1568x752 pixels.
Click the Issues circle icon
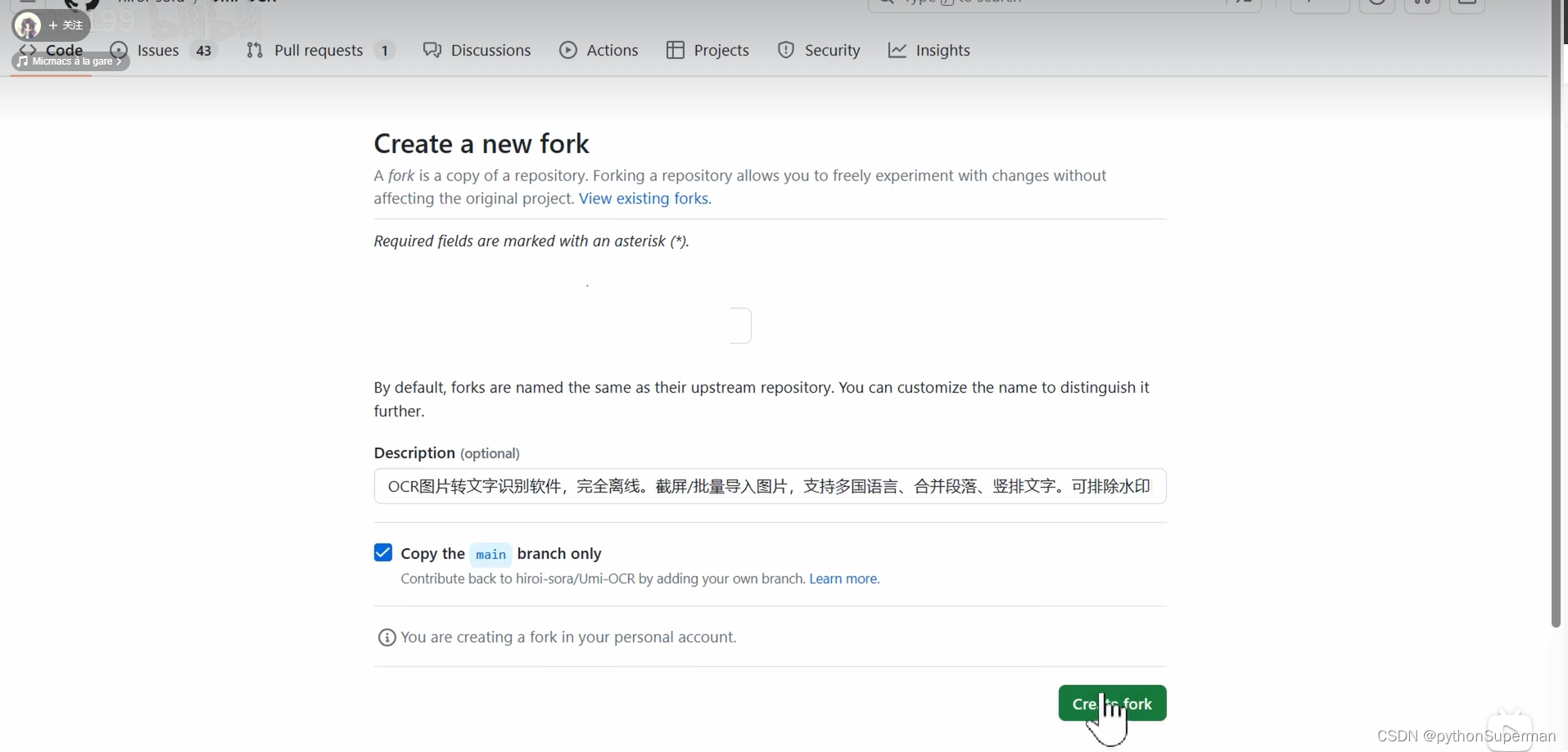[x=119, y=51]
